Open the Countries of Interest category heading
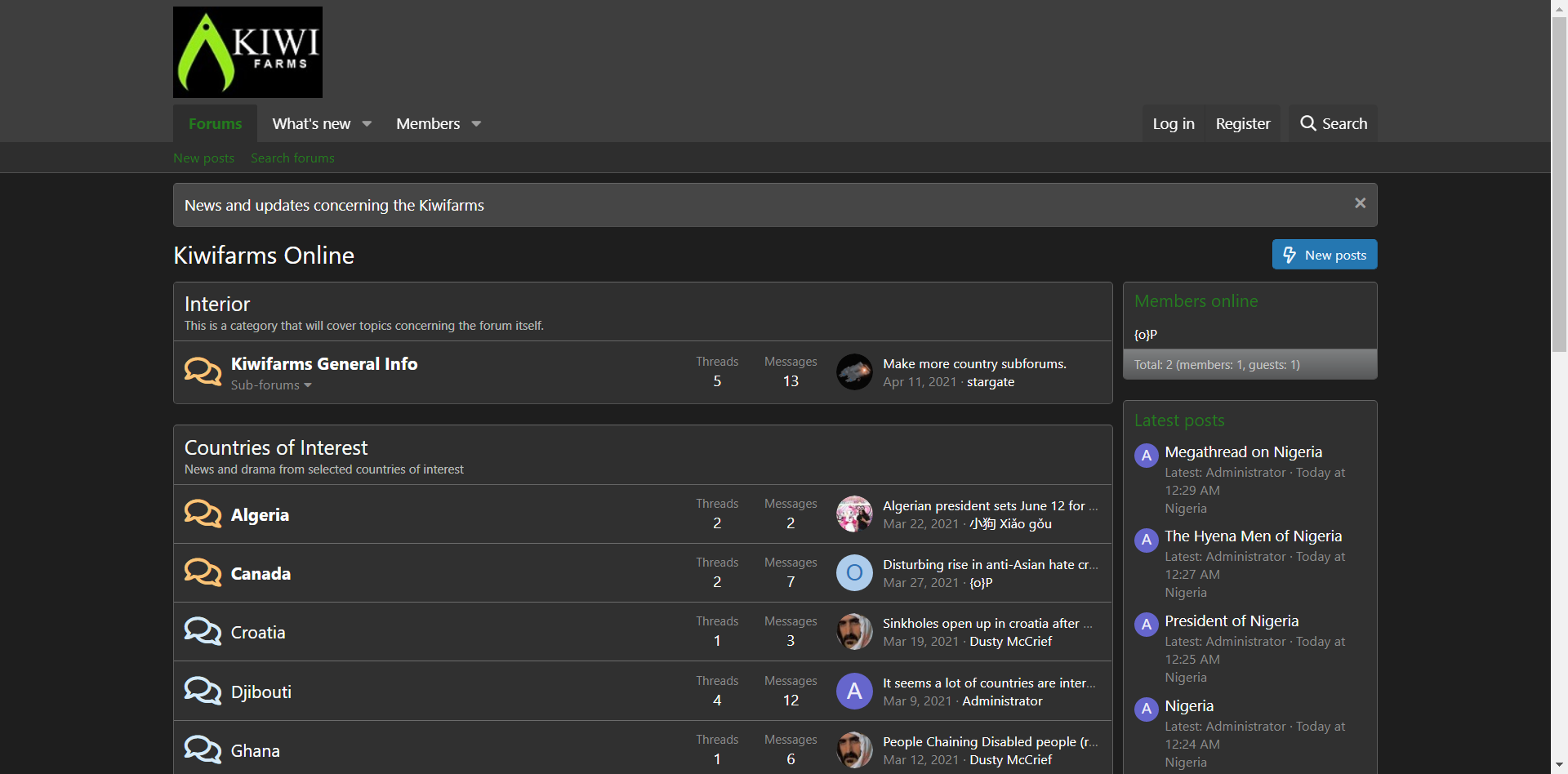The image size is (1568, 774). 276,448
